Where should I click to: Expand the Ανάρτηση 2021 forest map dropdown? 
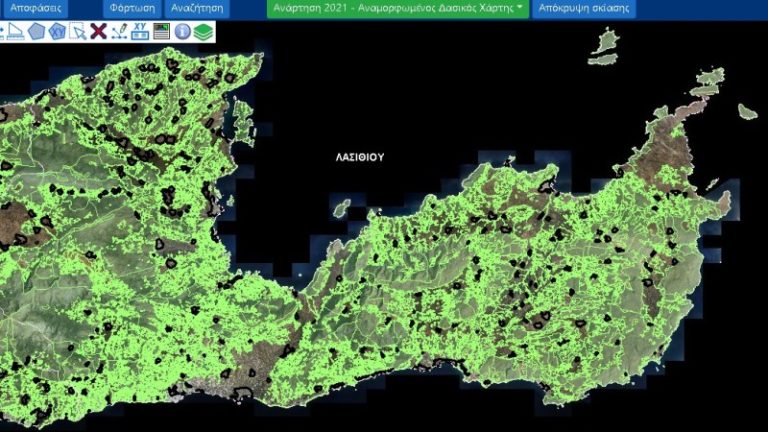[x=398, y=8]
